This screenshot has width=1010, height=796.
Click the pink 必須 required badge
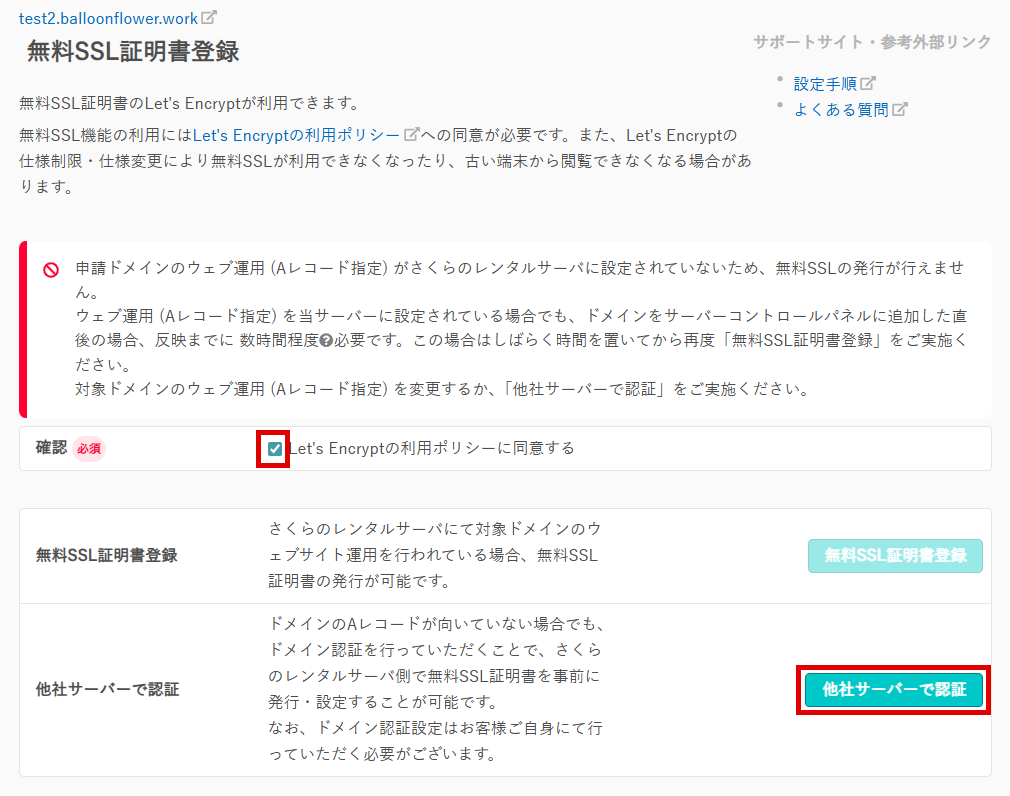click(89, 449)
